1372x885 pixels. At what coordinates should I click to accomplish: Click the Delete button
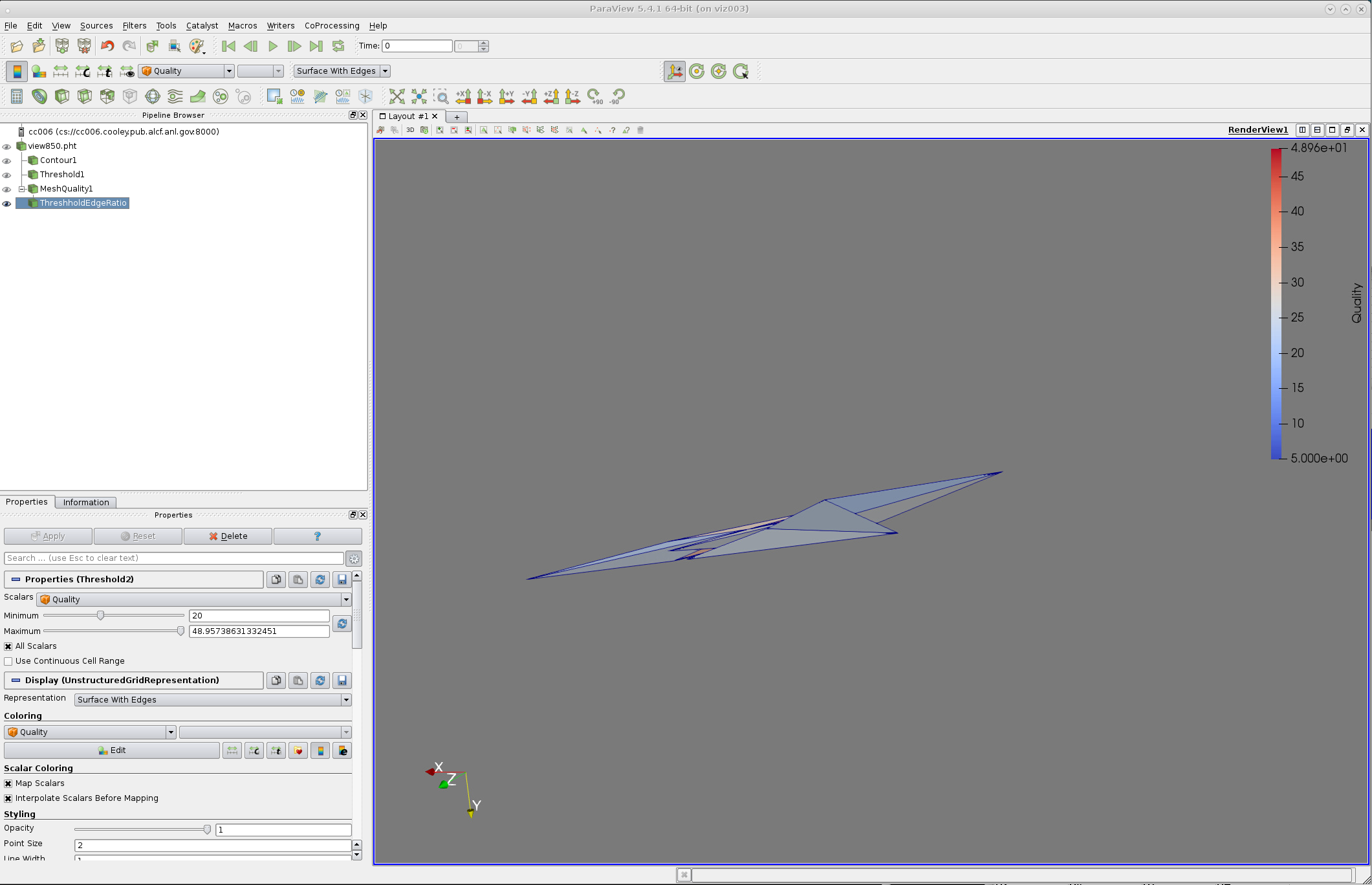pyautogui.click(x=228, y=536)
